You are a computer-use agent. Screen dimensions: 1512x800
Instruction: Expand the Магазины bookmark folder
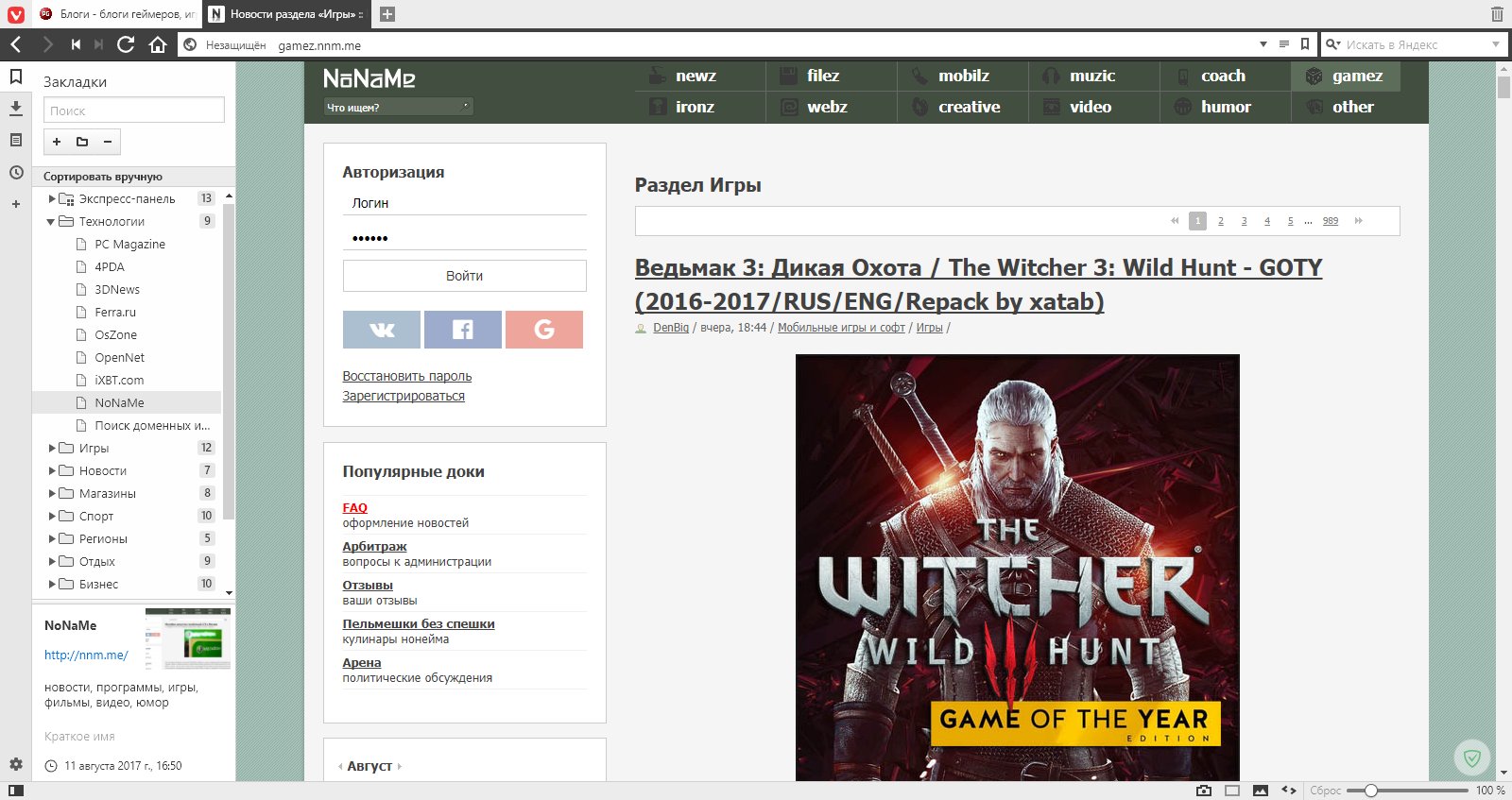click(x=52, y=494)
